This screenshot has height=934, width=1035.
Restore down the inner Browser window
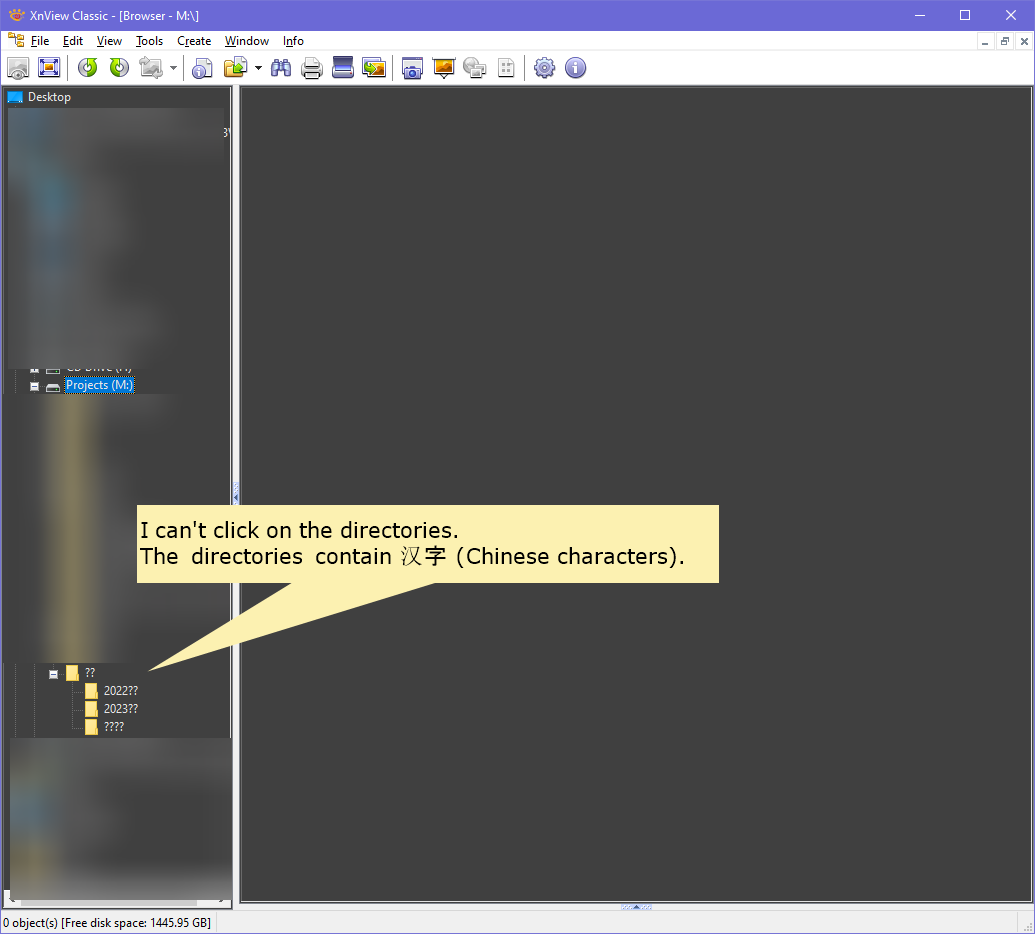(1005, 42)
